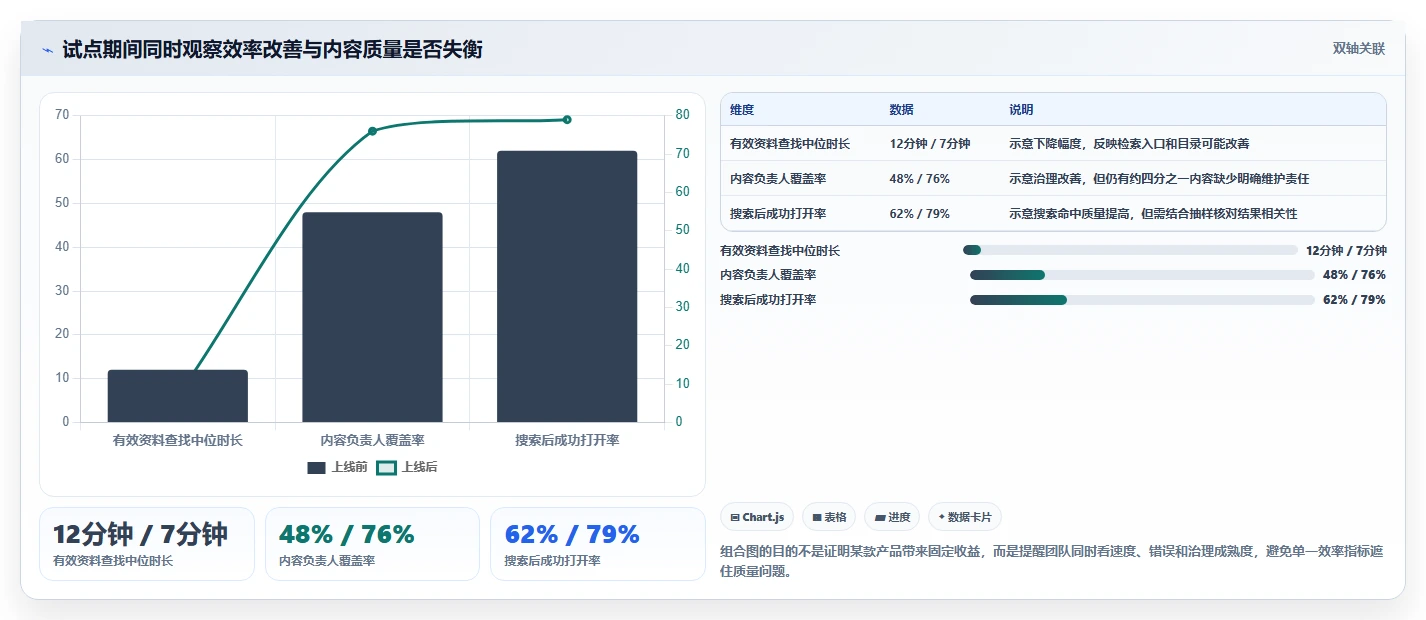Image resolution: width=1426 pixels, height=620 pixels.
Task: Click x-axis label 内容负责人覆盖率
Action: (x=372, y=440)
